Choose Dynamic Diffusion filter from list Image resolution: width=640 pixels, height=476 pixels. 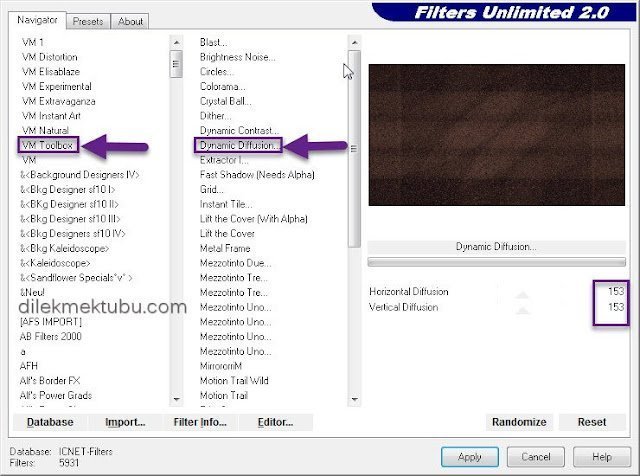(x=239, y=146)
